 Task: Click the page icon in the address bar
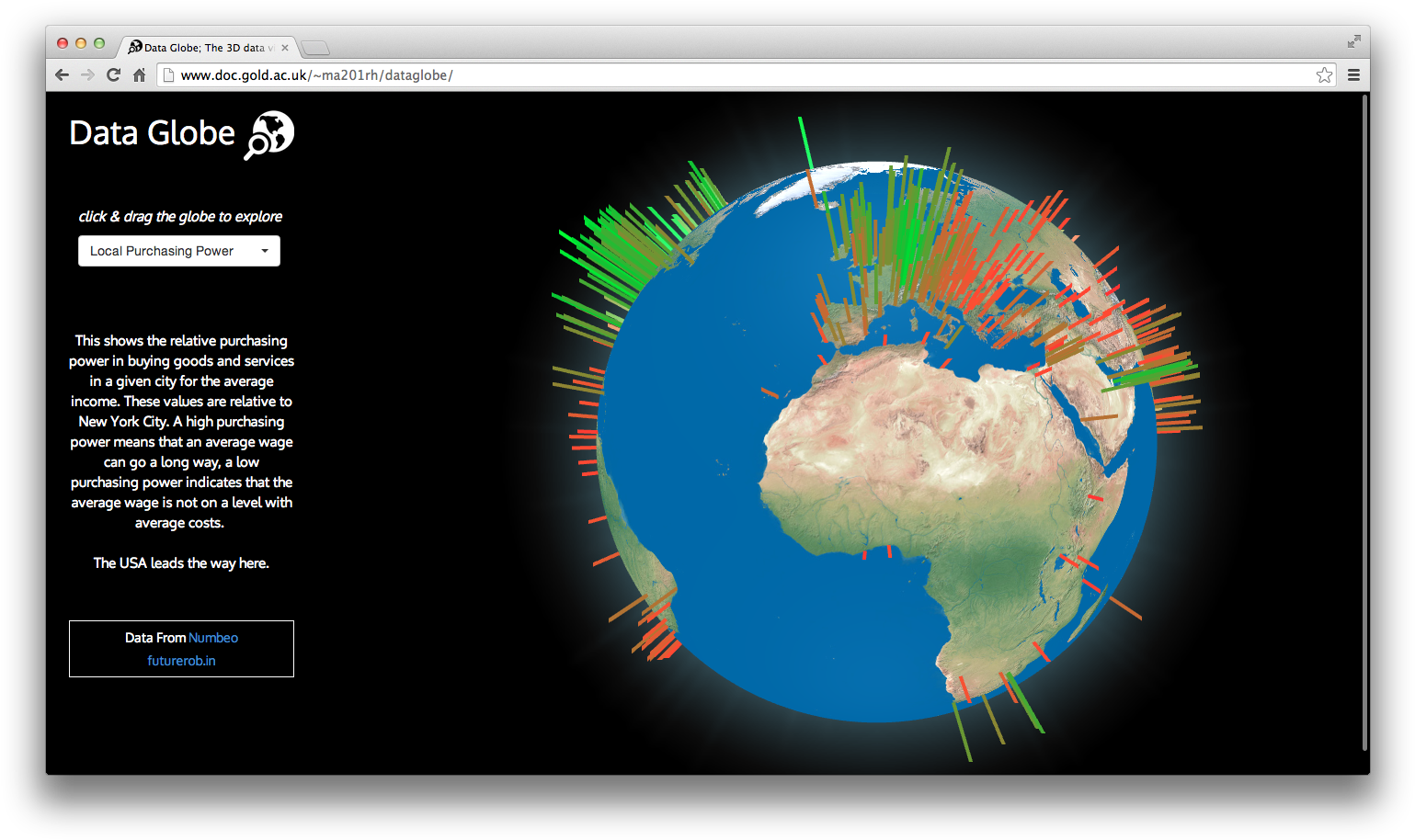click(x=168, y=74)
